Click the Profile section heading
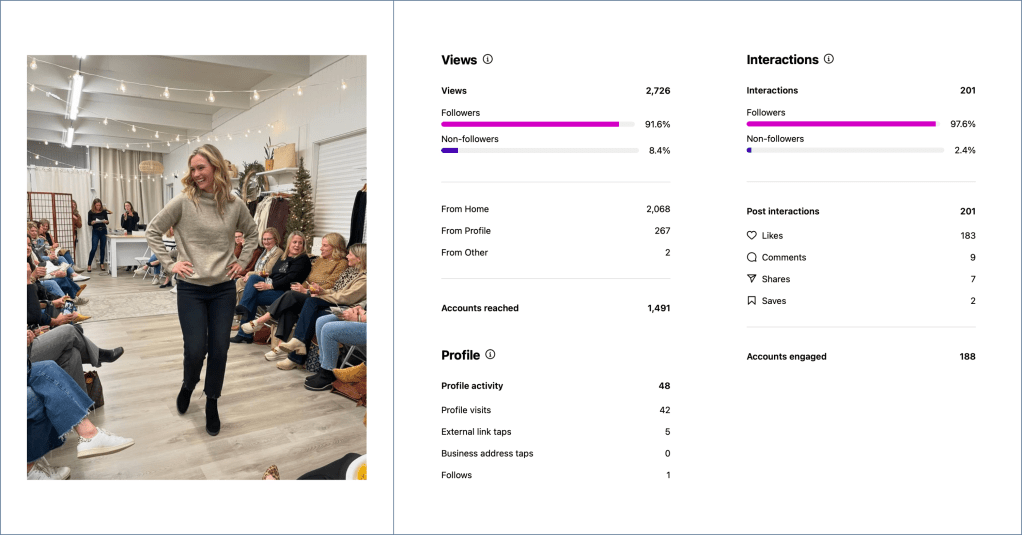The height and width of the screenshot is (535, 1022). pyautogui.click(x=460, y=355)
